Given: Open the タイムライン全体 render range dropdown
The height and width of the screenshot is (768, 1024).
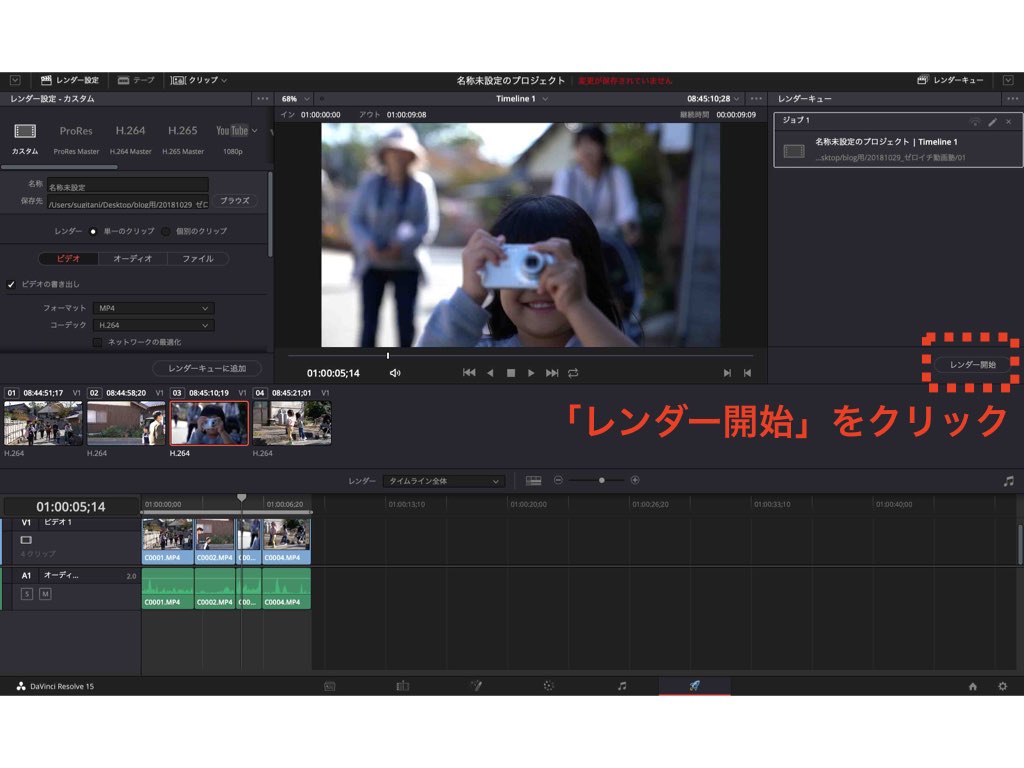Looking at the screenshot, I should click(x=445, y=481).
